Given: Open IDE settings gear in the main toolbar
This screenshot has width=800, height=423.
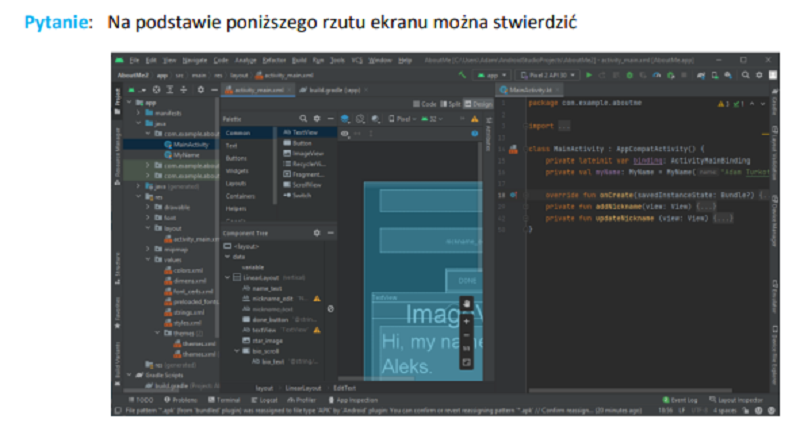Looking at the screenshot, I should [759, 75].
